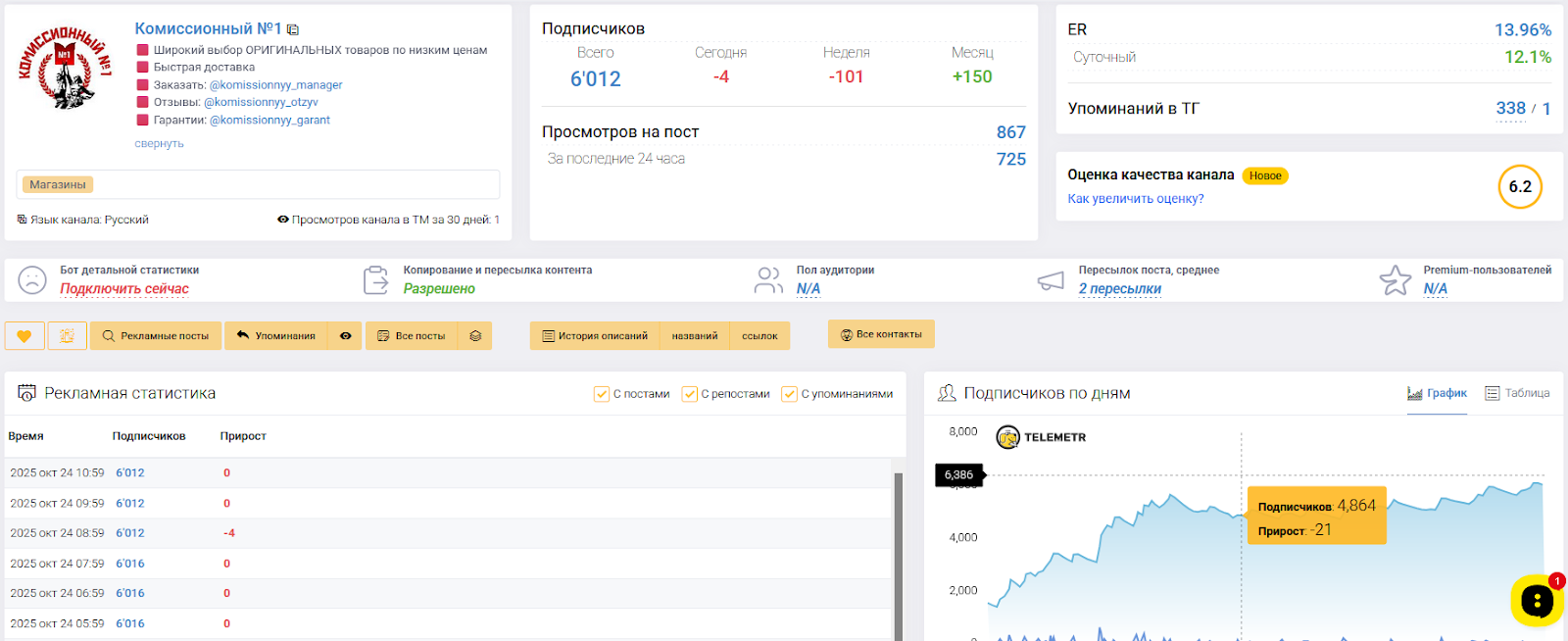1568x641 pixels.
Task: Open the yellow chat support widget
Action: (x=1536, y=601)
